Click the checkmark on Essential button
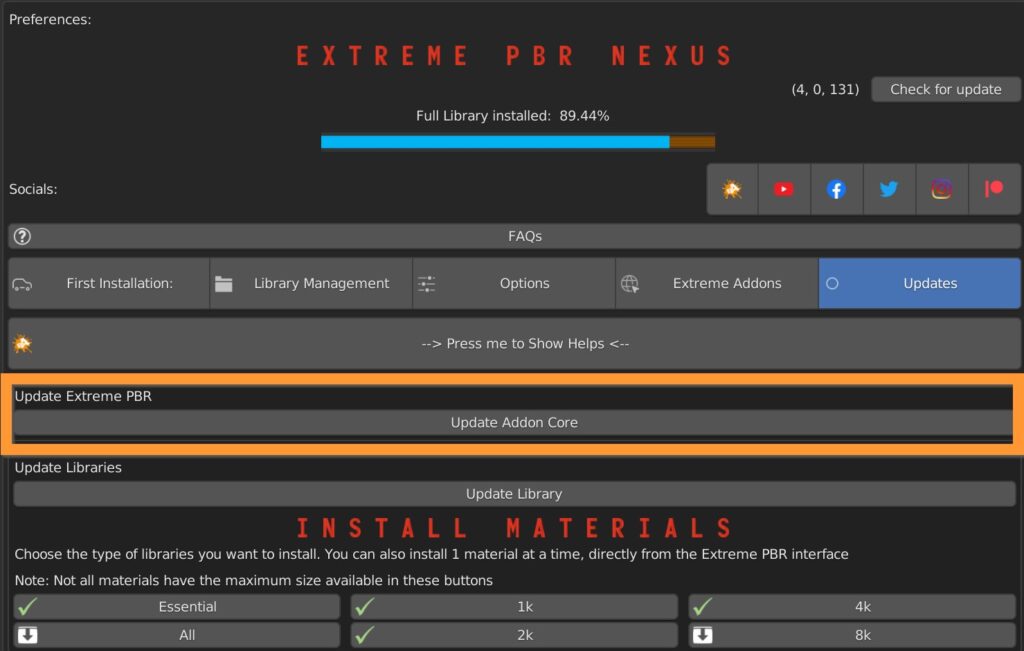Screen dimensions: 1024x651 (27, 607)
